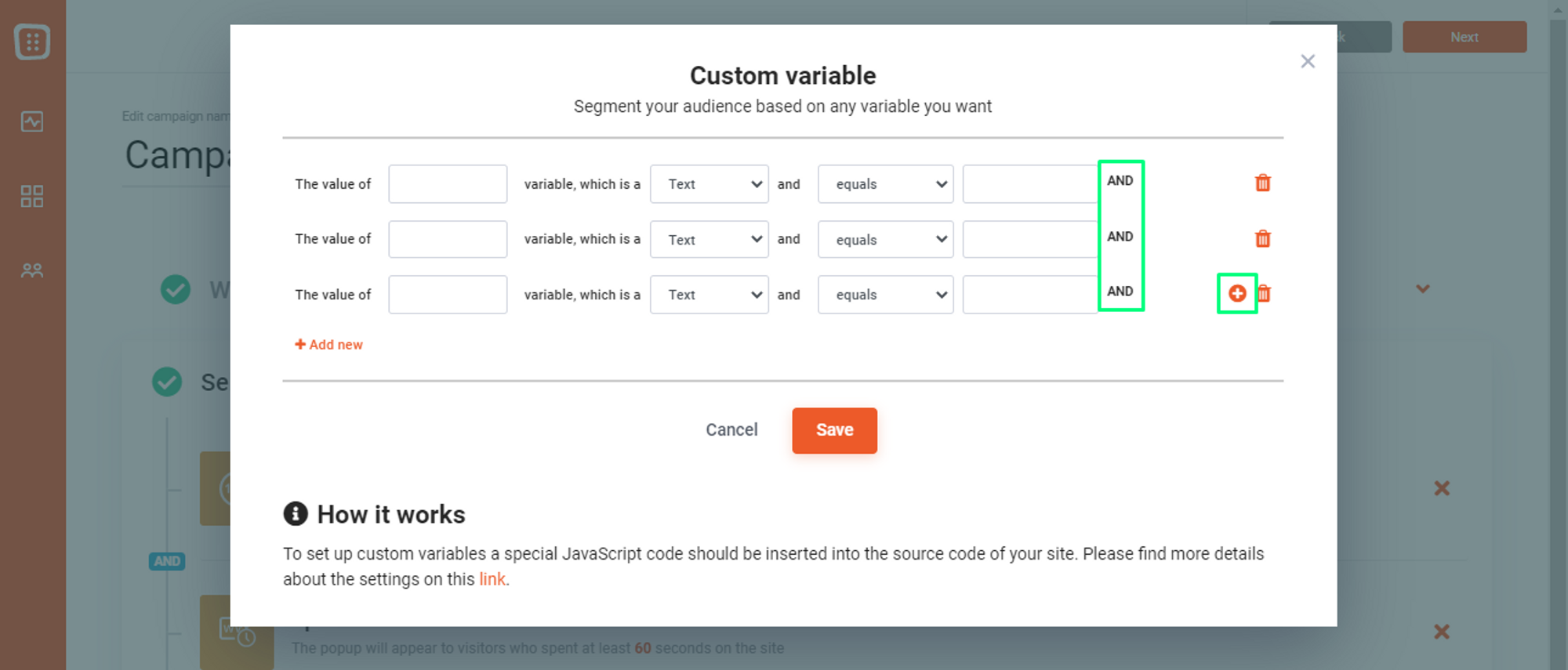This screenshot has width=1568, height=670.
Task: Open the users sidebar icon
Action: [x=32, y=271]
